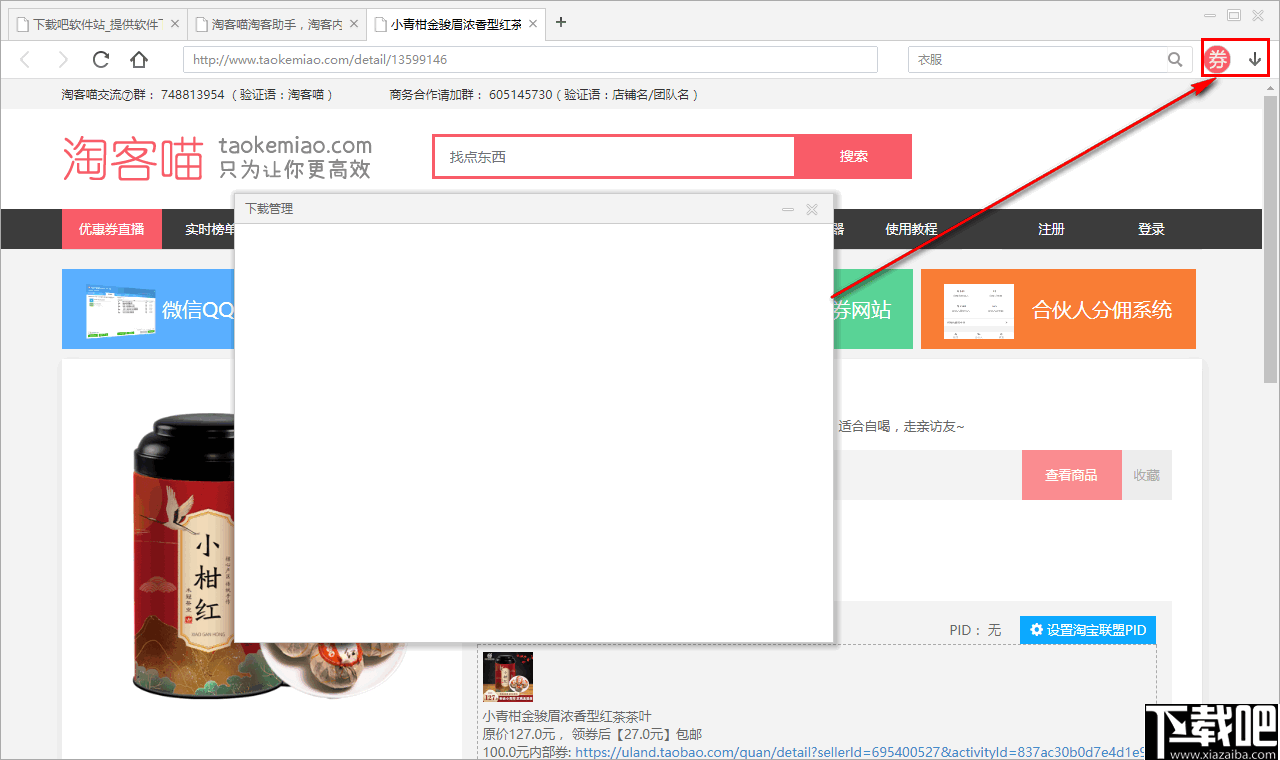
Task: Open the red 券 coupon tool
Action: coord(1217,60)
